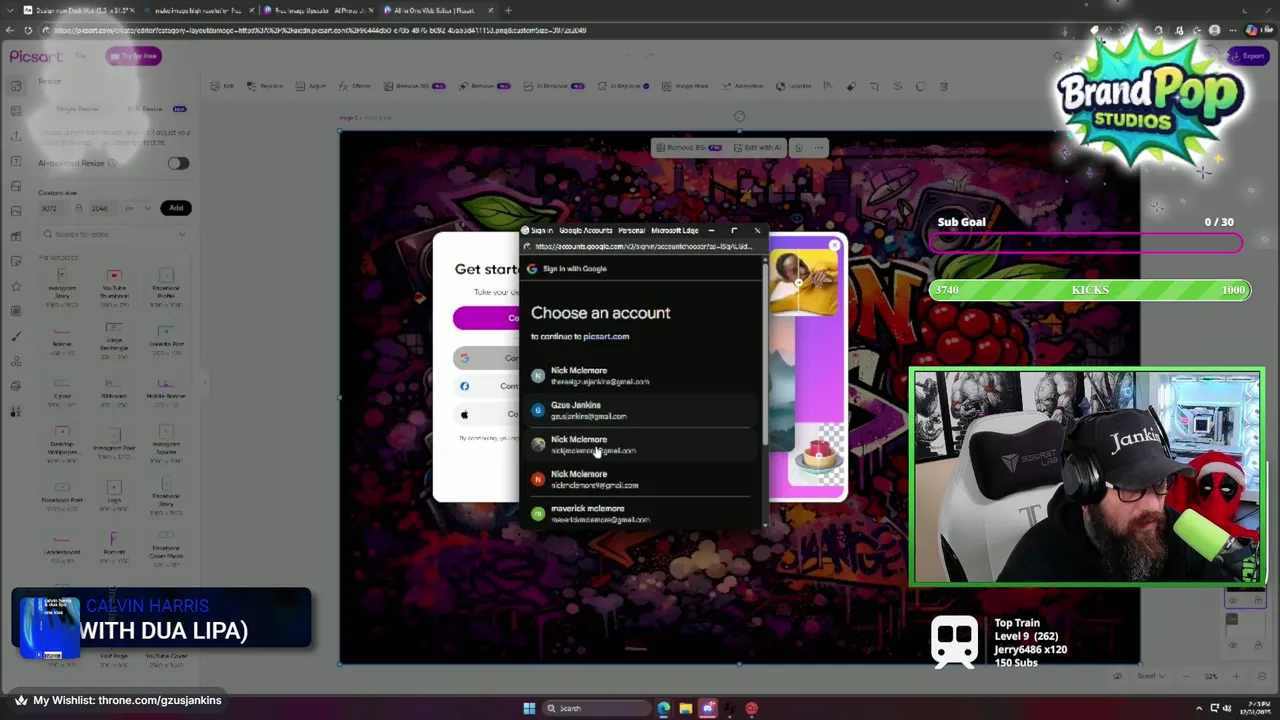The height and width of the screenshot is (720, 1280).
Task: Expand the Search for ratios dropdown
Action: [182, 234]
